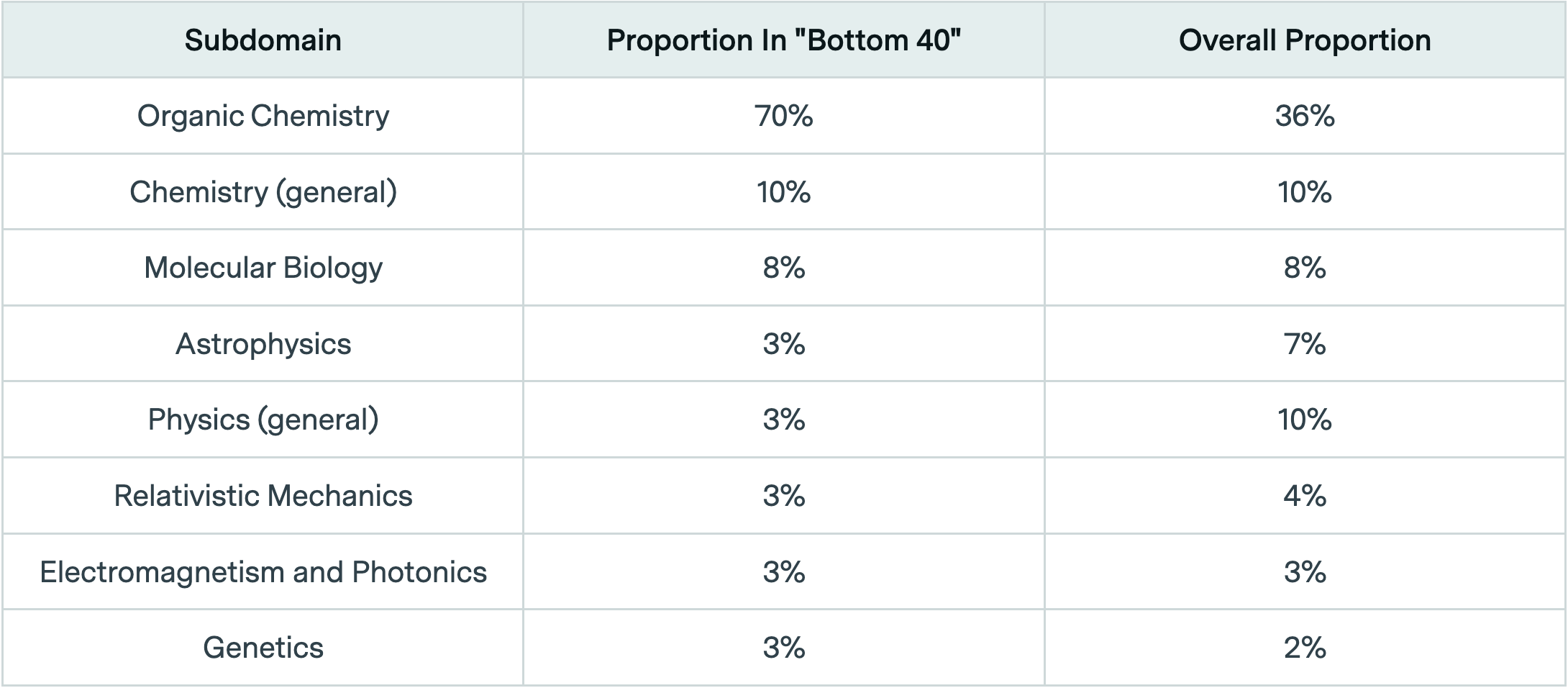
Task: Click the Molecular Biology cell
Action: pyautogui.click(x=263, y=268)
